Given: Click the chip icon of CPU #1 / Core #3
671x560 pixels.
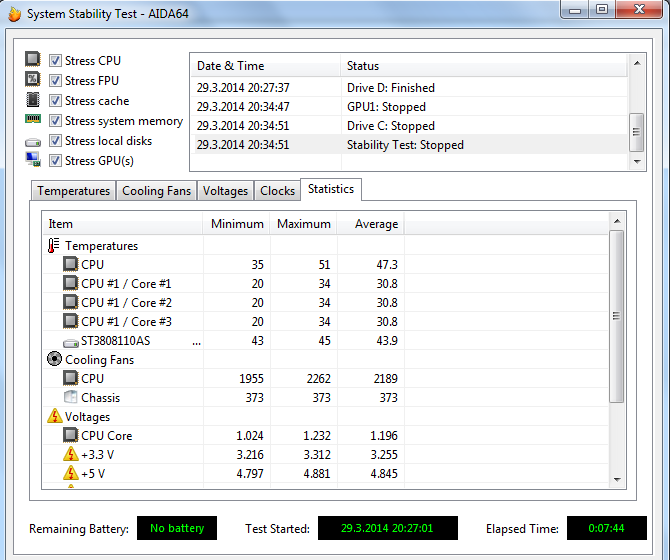Looking at the screenshot, I should [70, 321].
